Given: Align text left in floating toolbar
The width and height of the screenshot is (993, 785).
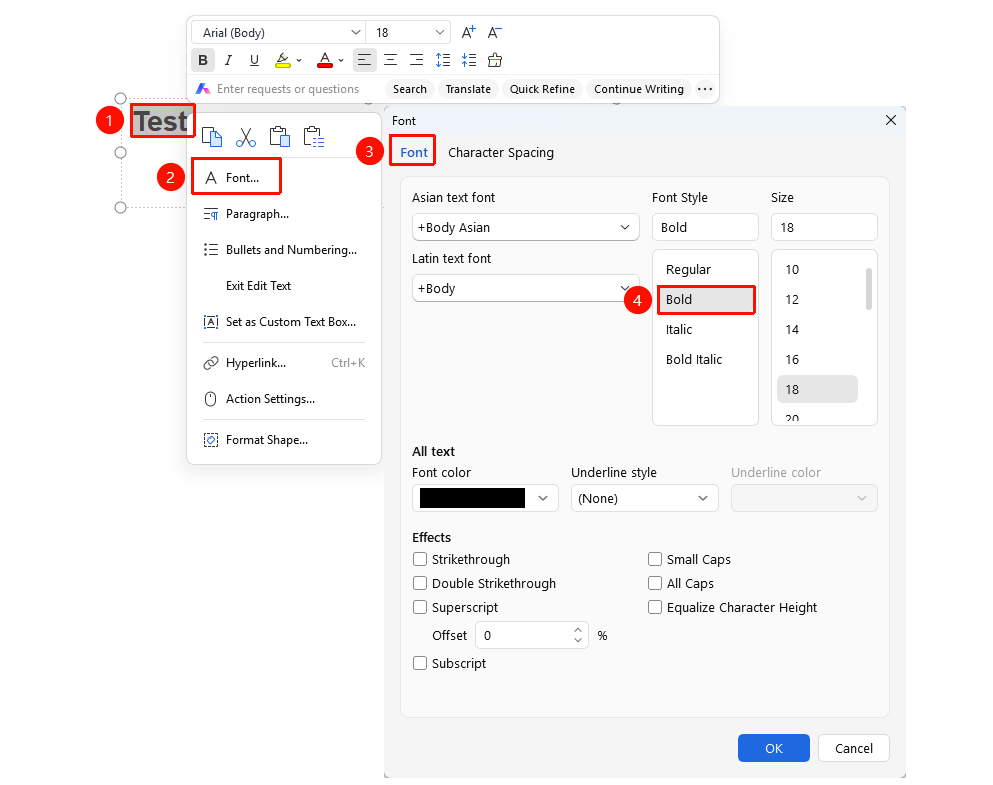Looking at the screenshot, I should tap(364, 60).
